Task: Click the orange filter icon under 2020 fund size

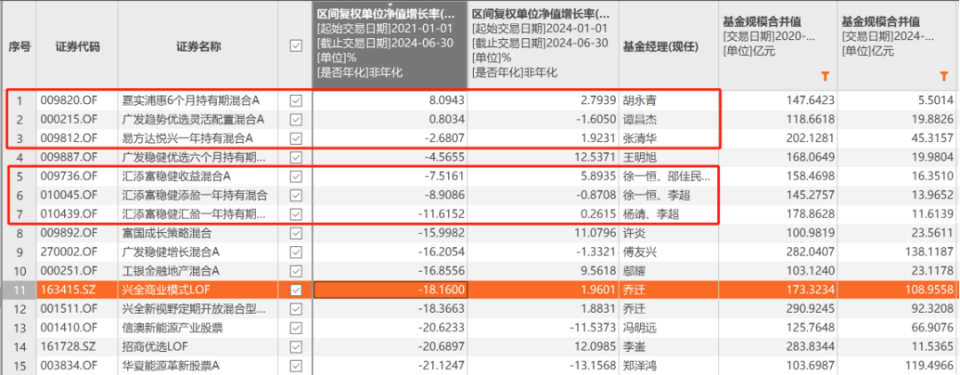Action: coord(825,76)
